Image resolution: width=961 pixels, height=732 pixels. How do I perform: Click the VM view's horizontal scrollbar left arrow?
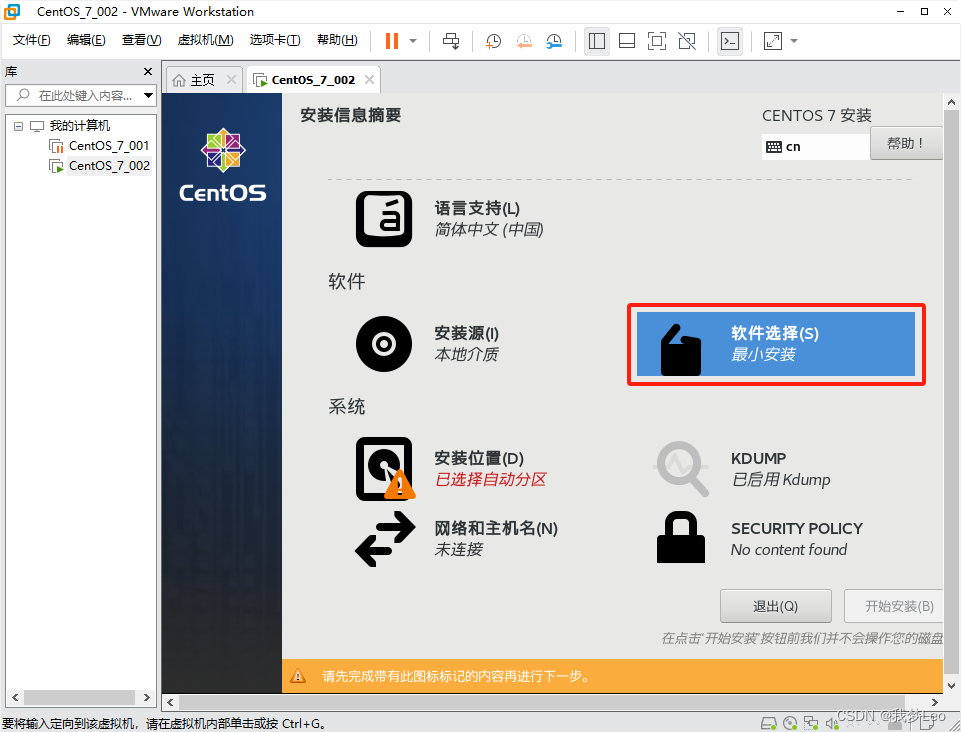170,703
